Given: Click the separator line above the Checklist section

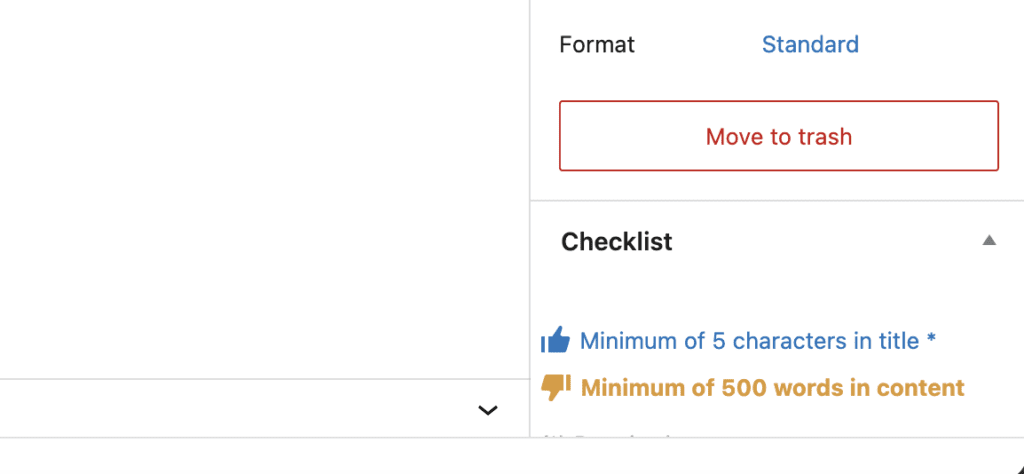Looking at the screenshot, I should (x=777, y=201).
